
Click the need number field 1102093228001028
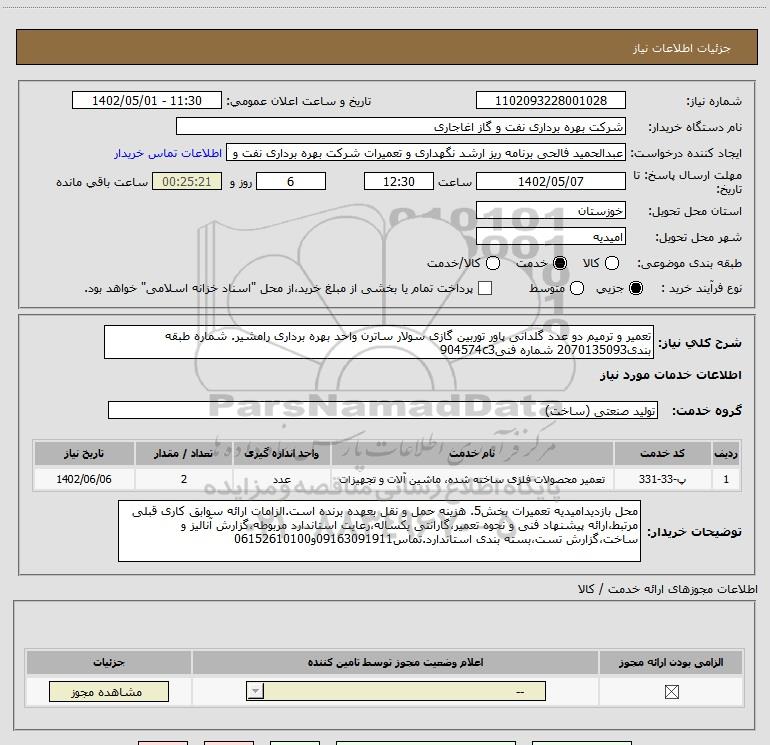click(x=550, y=101)
